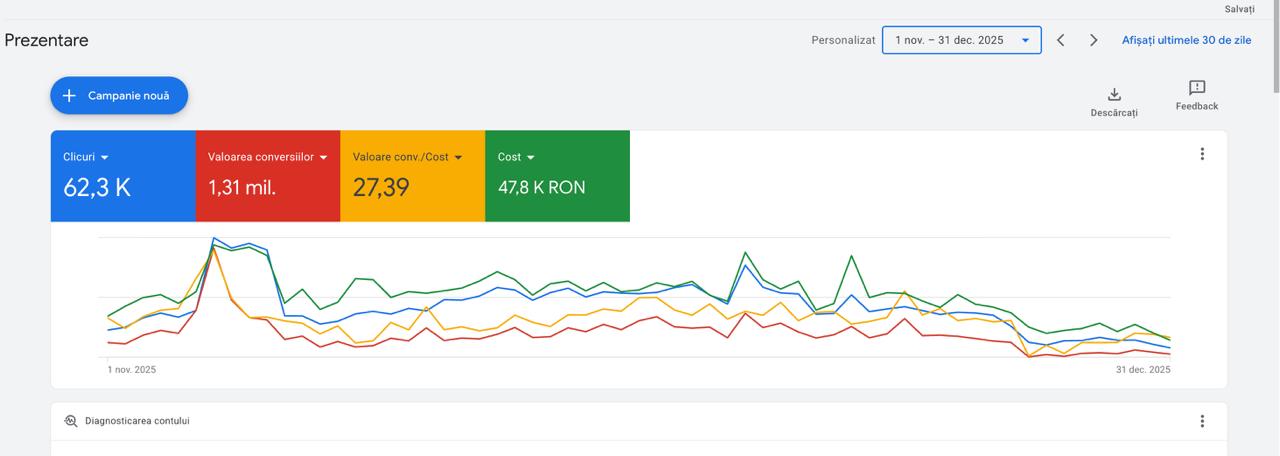Image resolution: width=1280 pixels, height=456 pixels.
Task: Open the date range selector 1 nov. – 31 dec. 2025
Action: tap(961, 40)
